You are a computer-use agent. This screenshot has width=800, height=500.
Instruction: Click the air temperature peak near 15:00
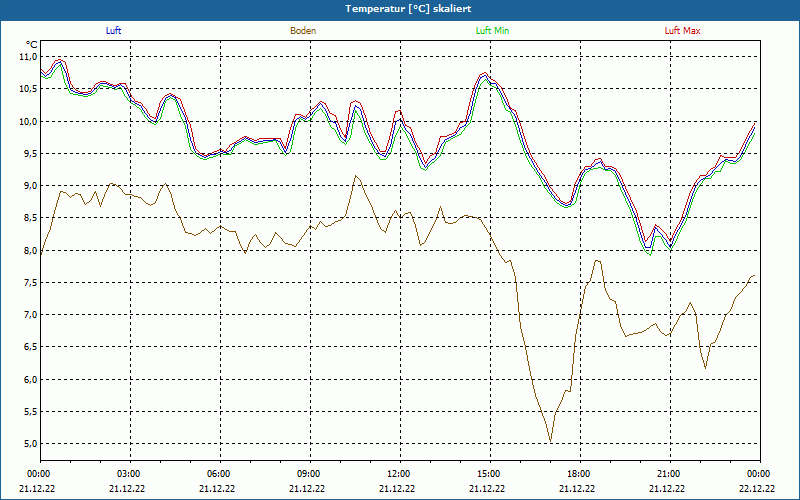484,76
